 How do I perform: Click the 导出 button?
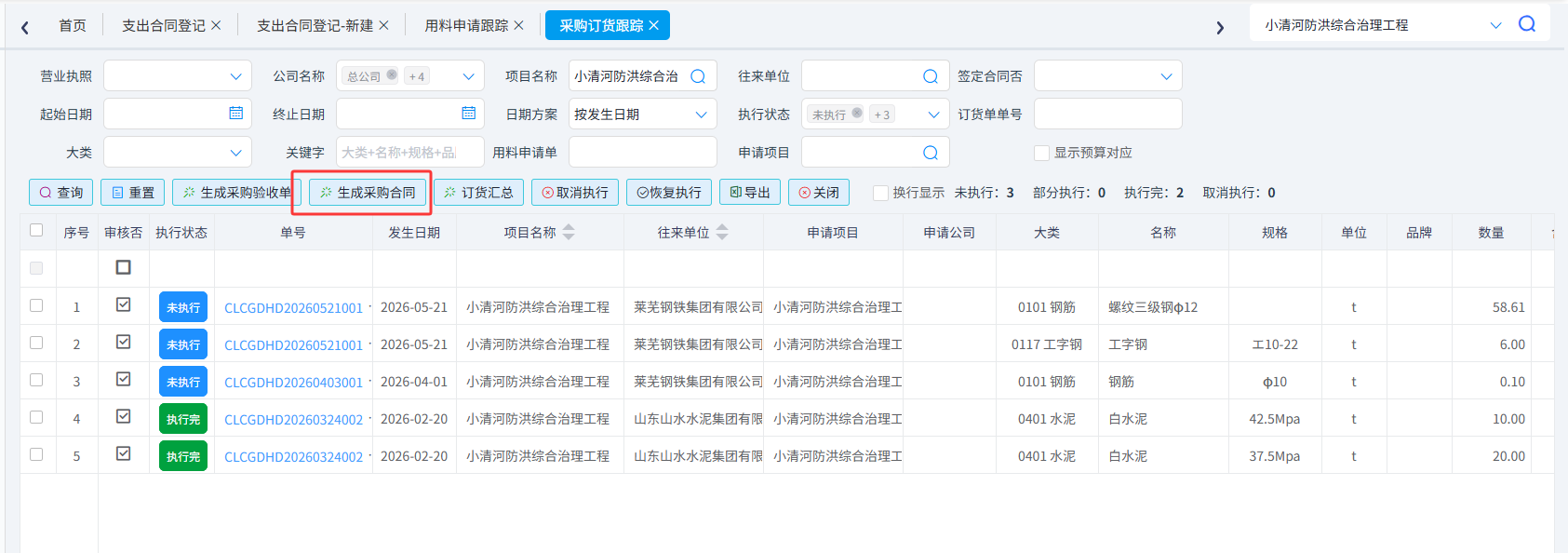click(750, 193)
